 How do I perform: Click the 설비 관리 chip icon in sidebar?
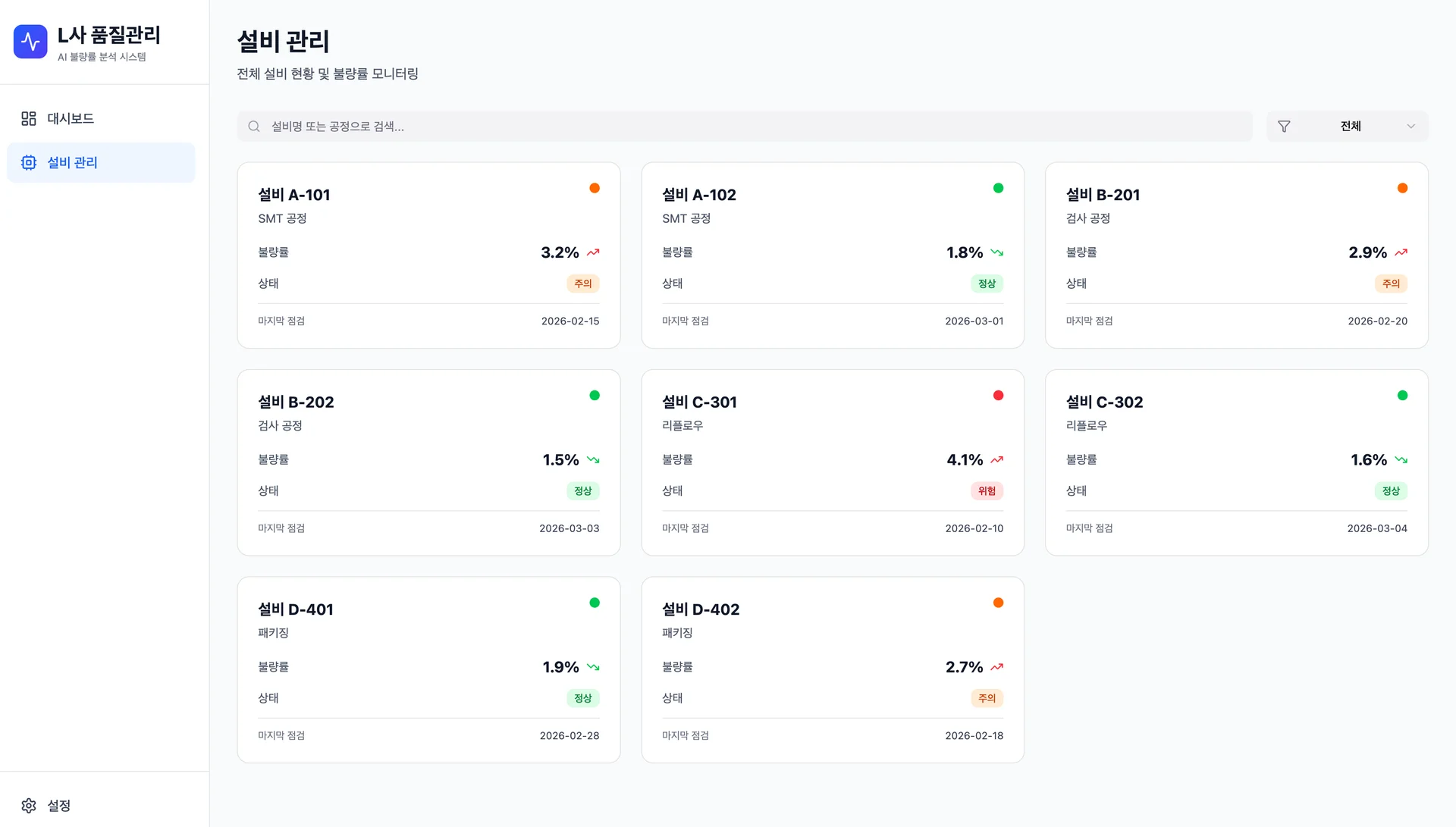[x=29, y=162]
